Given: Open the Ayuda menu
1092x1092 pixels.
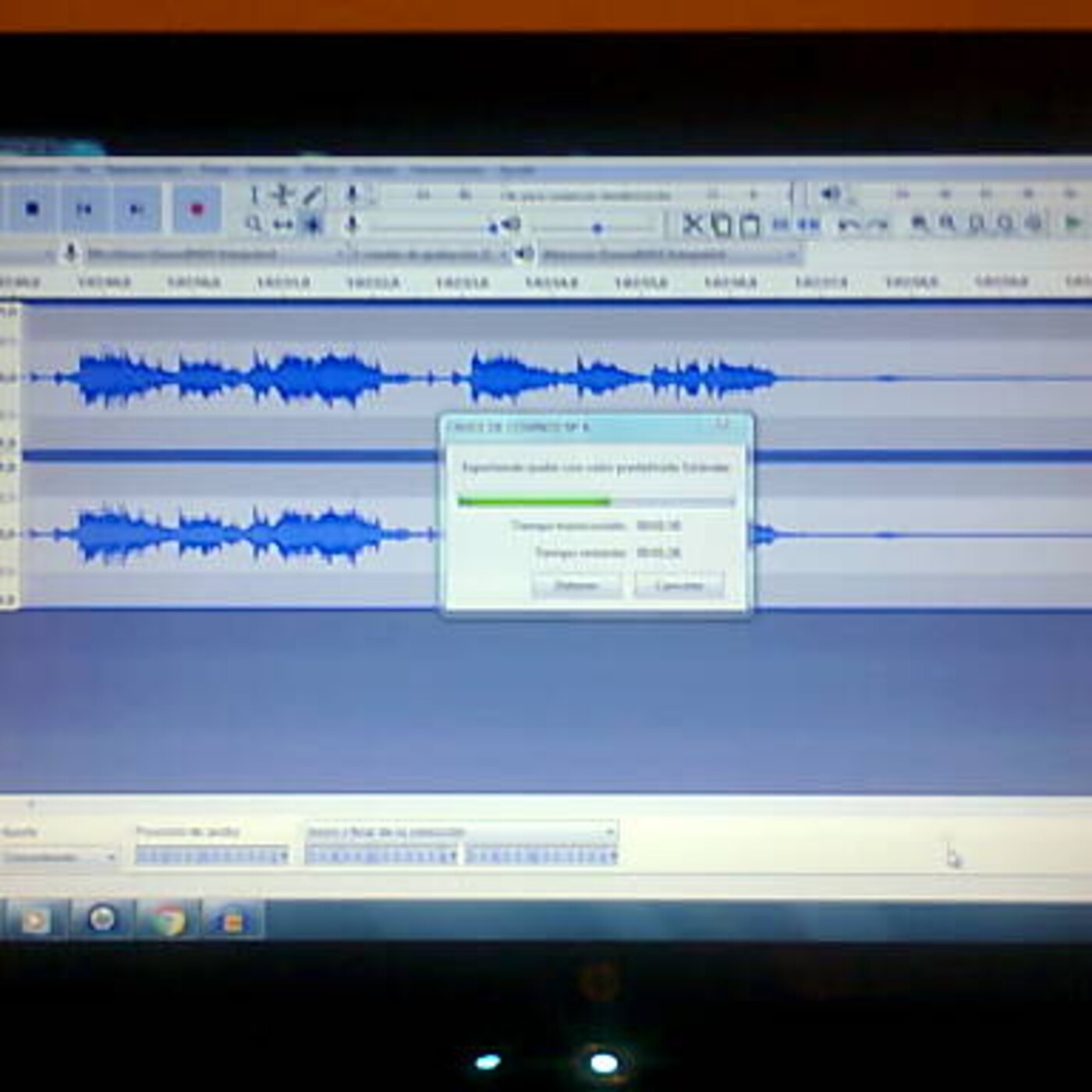Looking at the screenshot, I should (517, 170).
